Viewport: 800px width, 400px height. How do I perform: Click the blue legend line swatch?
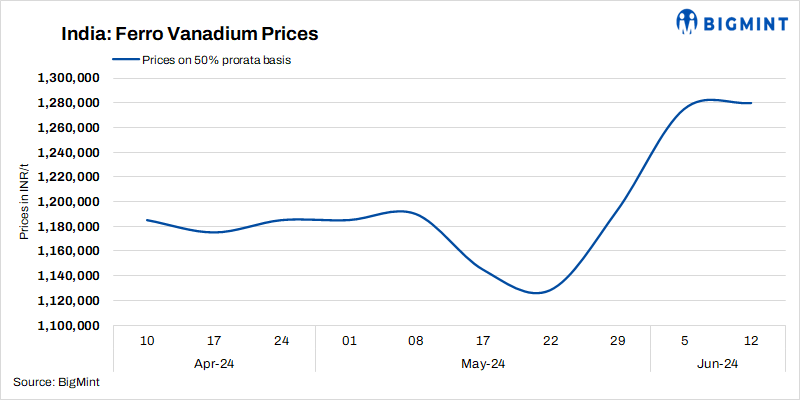[x=124, y=60]
